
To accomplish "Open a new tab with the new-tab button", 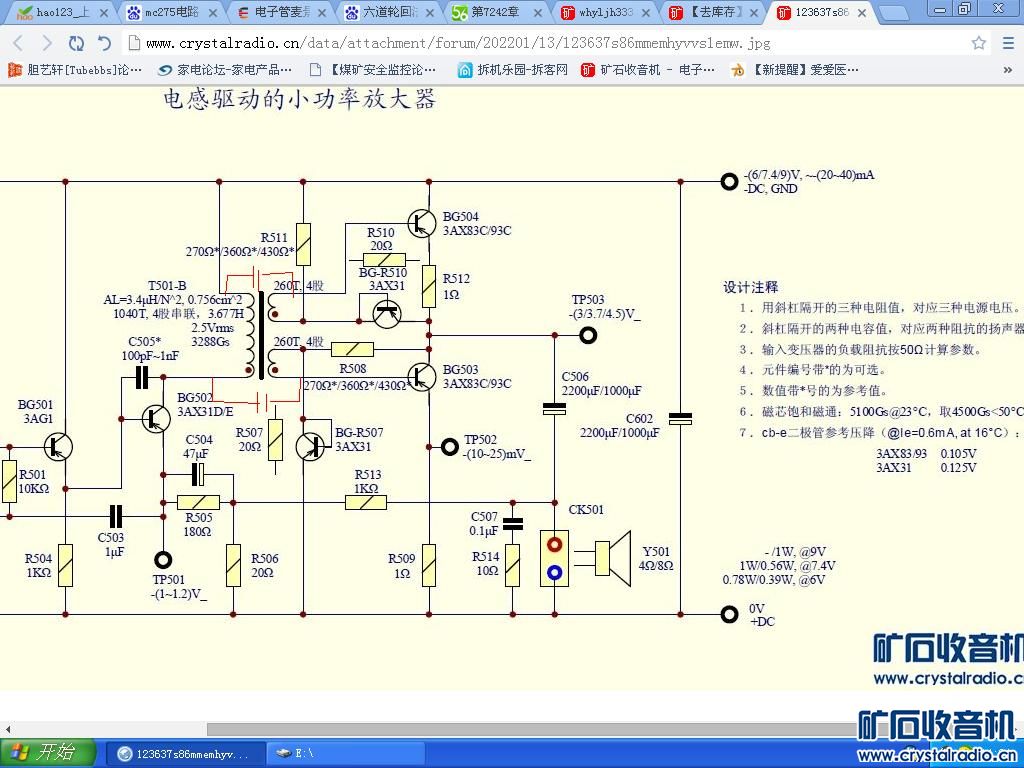I will (894, 13).
